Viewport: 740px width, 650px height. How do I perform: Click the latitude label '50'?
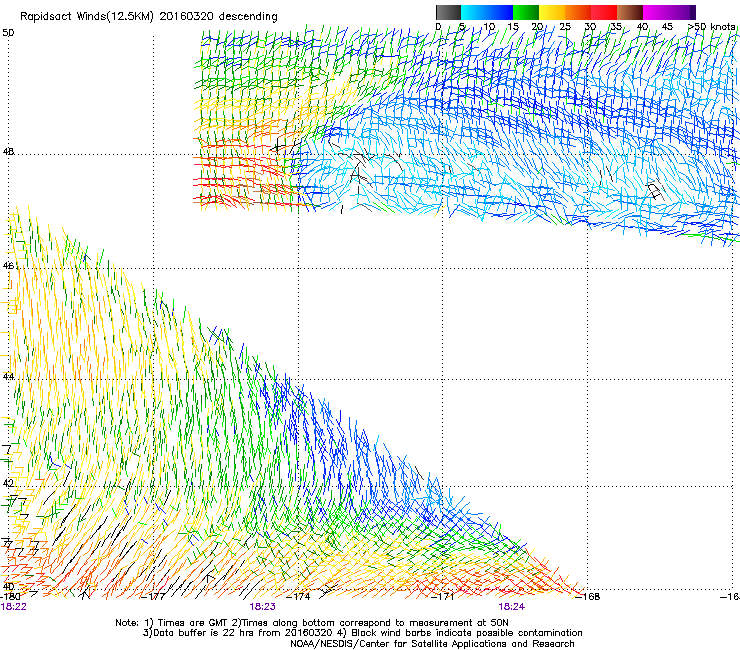click(8, 33)
